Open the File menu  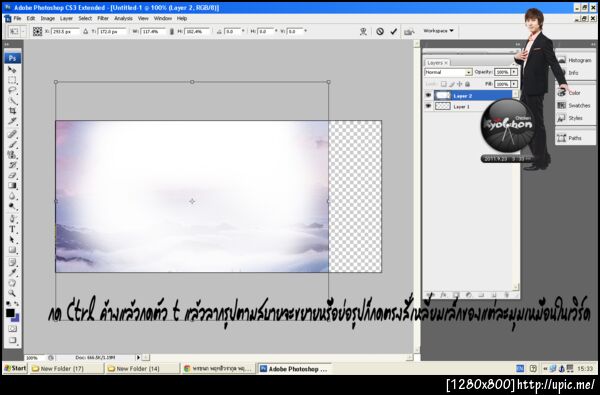17,18
